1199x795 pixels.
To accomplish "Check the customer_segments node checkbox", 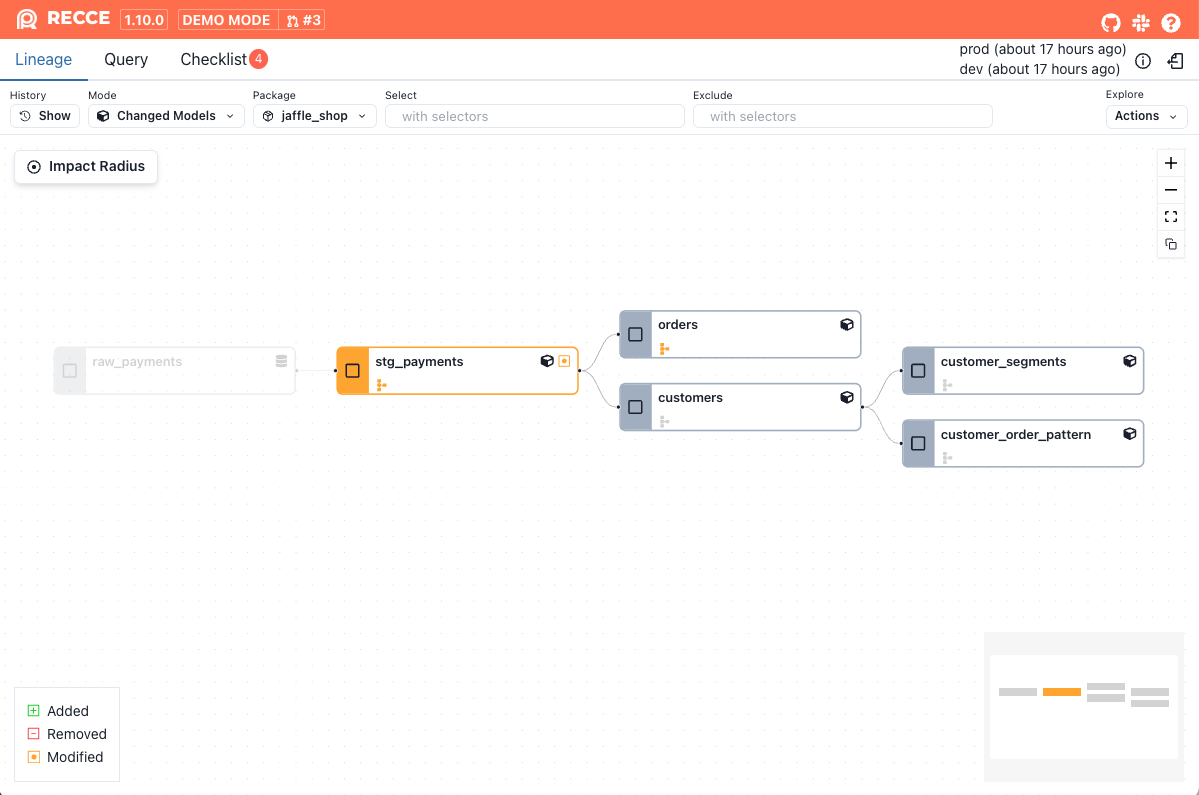I will tap(919, 371).
